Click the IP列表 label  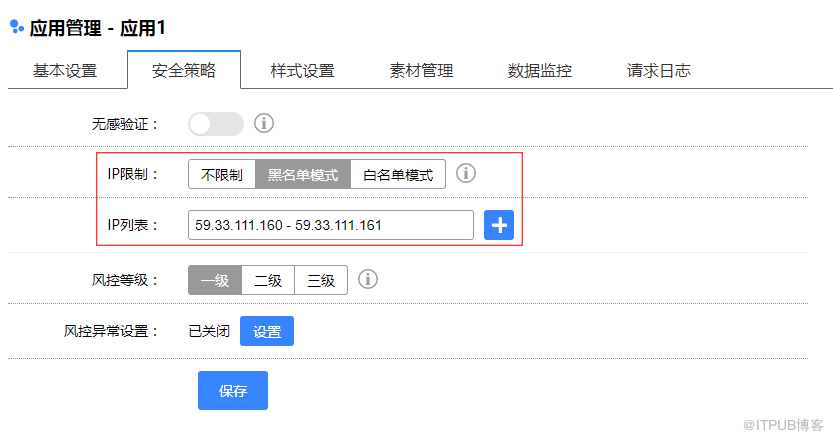coord(133,225)
